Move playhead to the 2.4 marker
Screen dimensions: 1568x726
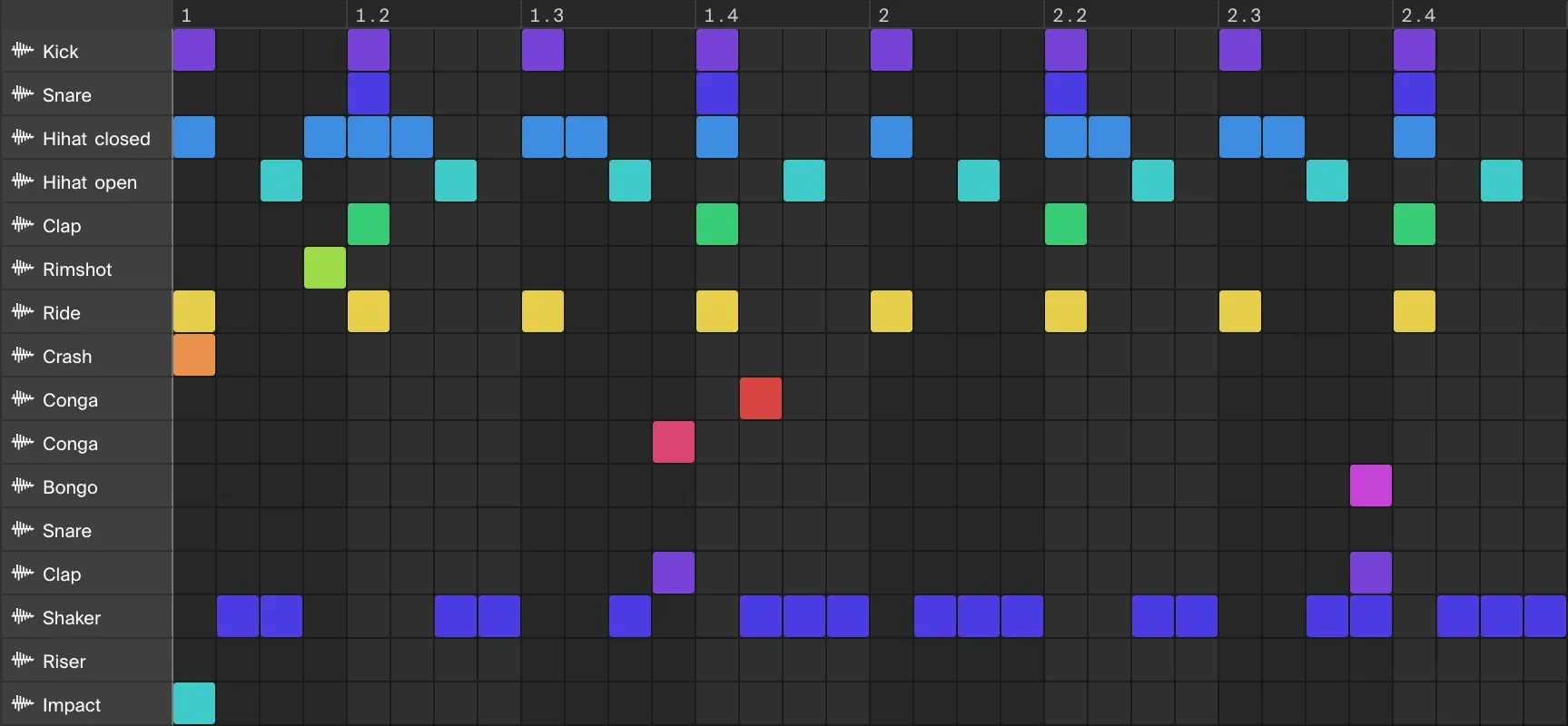point(1417,15)
